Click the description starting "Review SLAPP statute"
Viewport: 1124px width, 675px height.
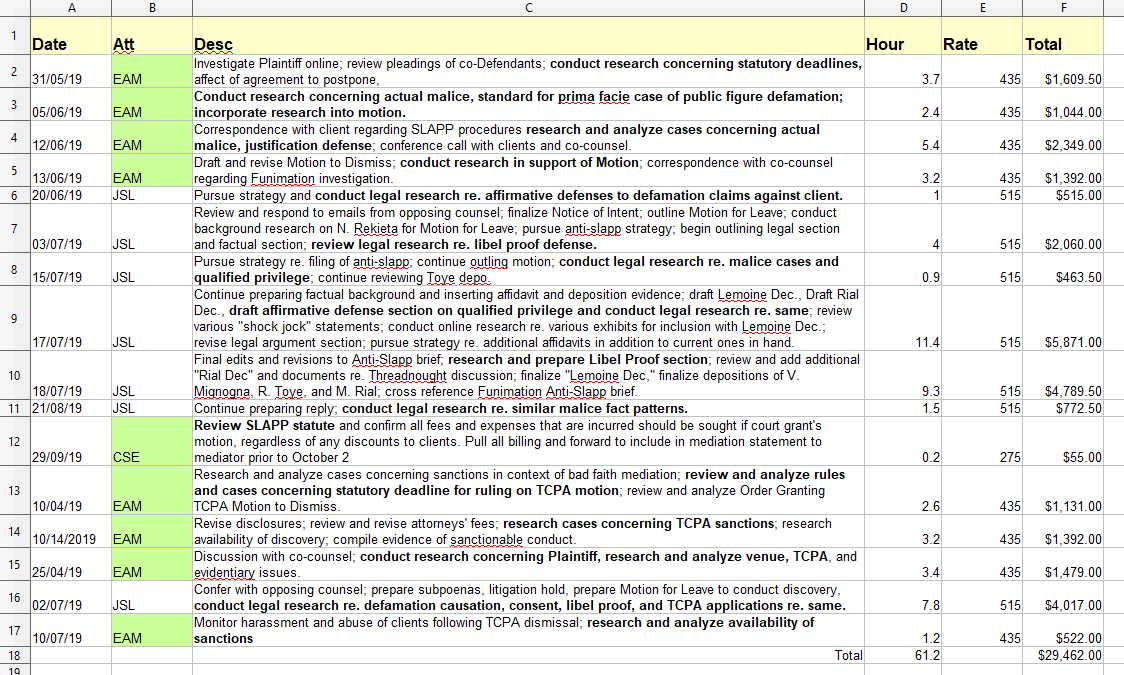pyautogui.click(x=528, y=441)
